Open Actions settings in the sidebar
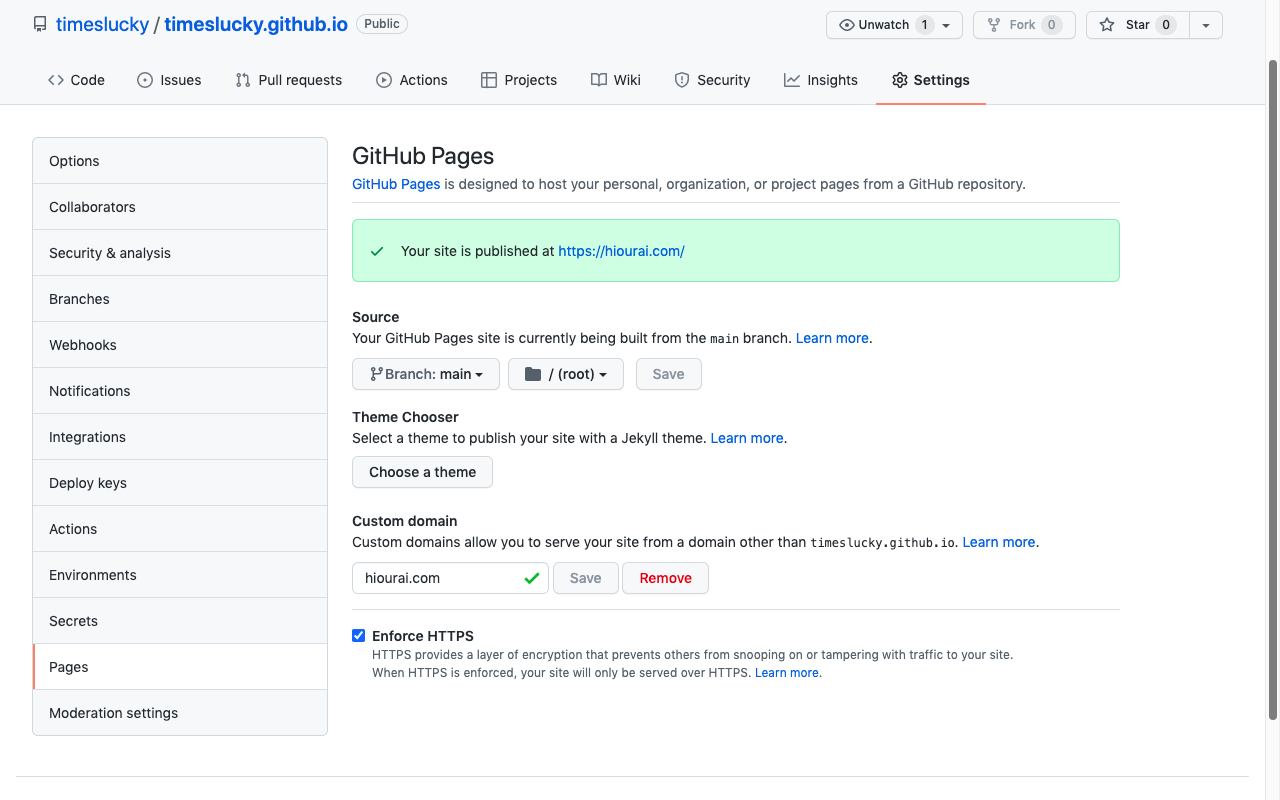 pyautogui.click(x=180, y=529)
